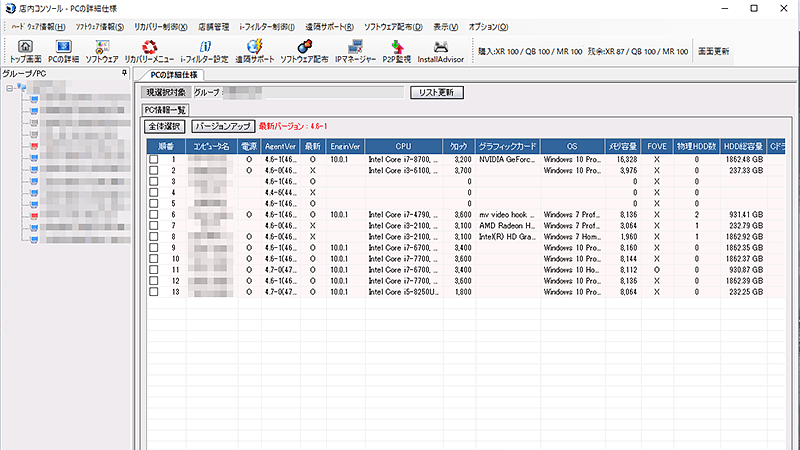Click the 237.33 GB HDD capacity cell
Screen dimensions: 800x450
tap(743, 170)
